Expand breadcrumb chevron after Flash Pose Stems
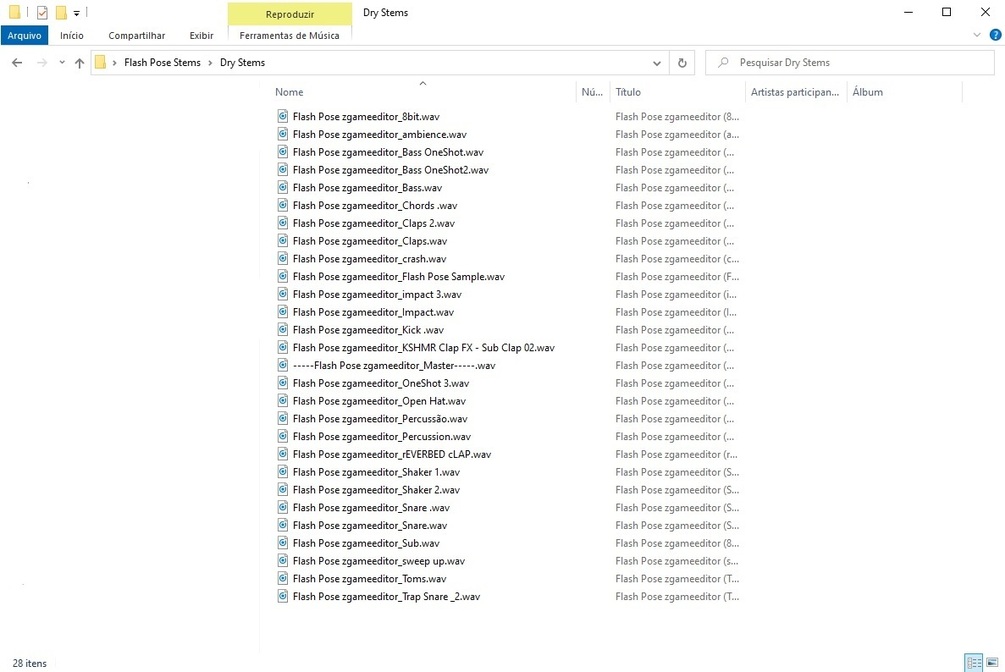The height and width of the screenshot is (672, 1005). pos(210,63)
